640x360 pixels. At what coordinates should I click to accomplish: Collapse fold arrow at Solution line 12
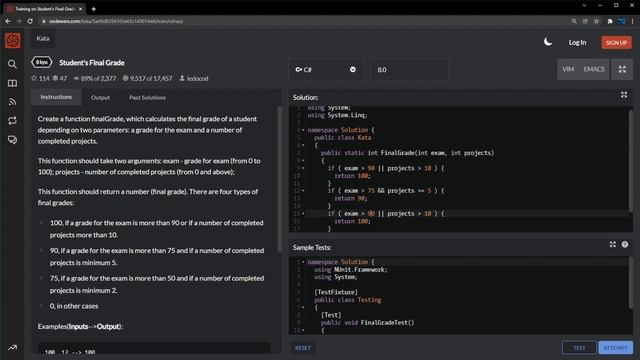point(303,191)
